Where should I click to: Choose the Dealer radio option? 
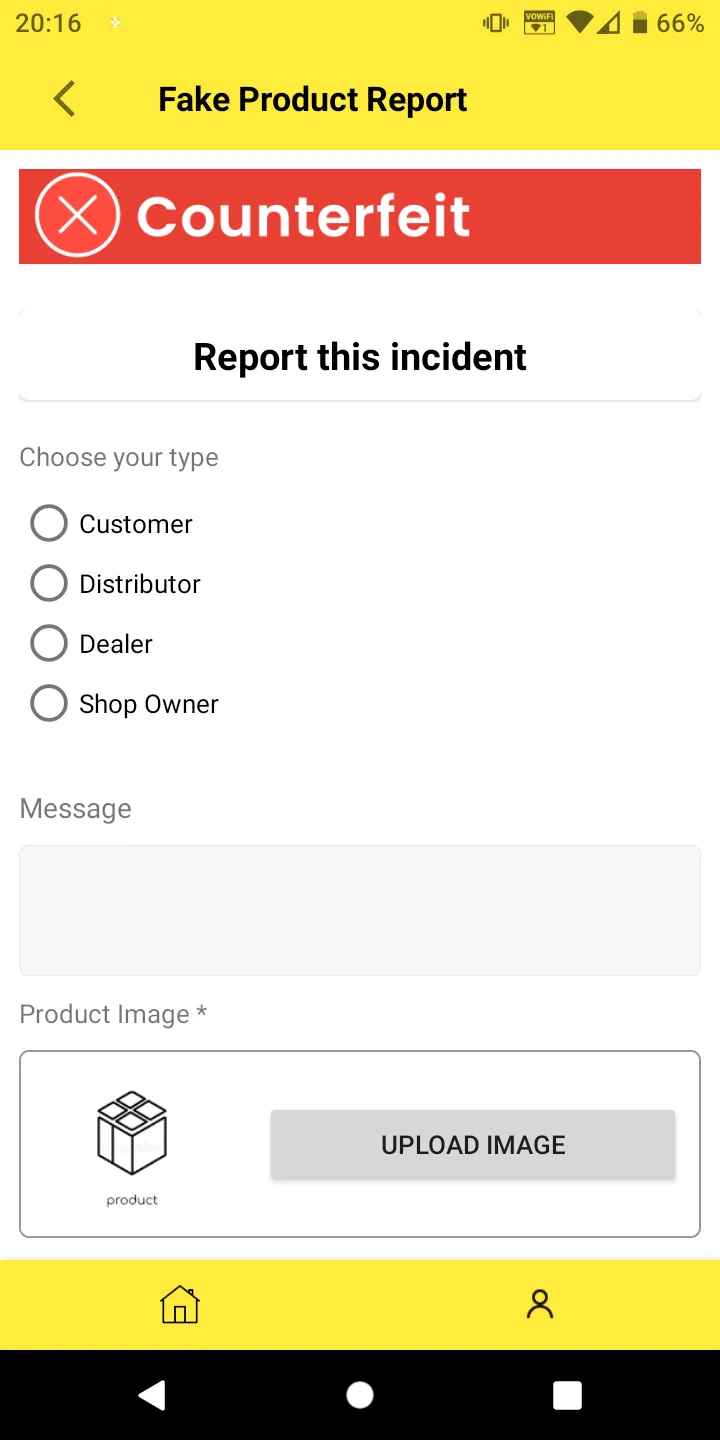(x=48, y=643)
